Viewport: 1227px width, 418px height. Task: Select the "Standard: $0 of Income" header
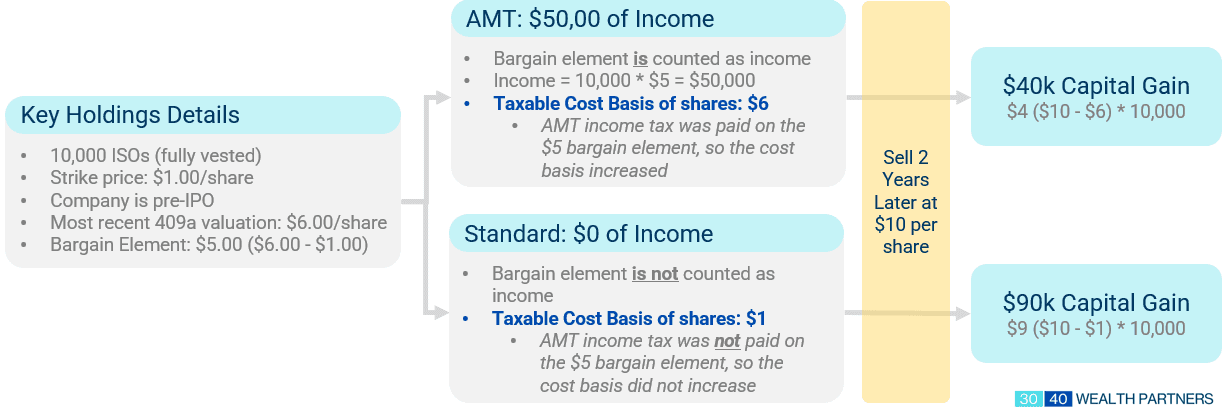[588, 234]
